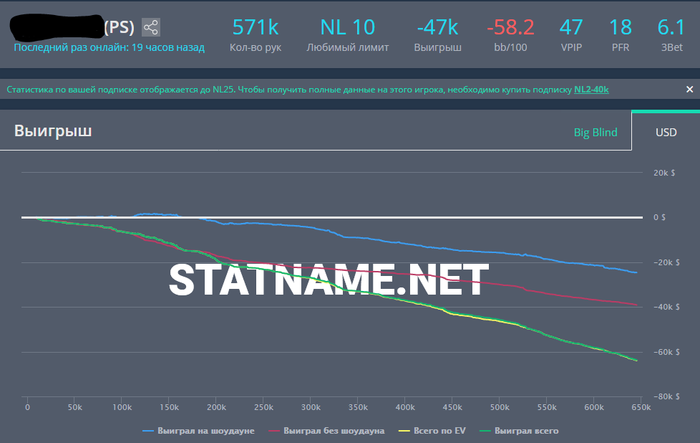The image size is (700, 443).
Task: Click the VPIP value 47
Action: pyautogui.click(x=571, y=27)
